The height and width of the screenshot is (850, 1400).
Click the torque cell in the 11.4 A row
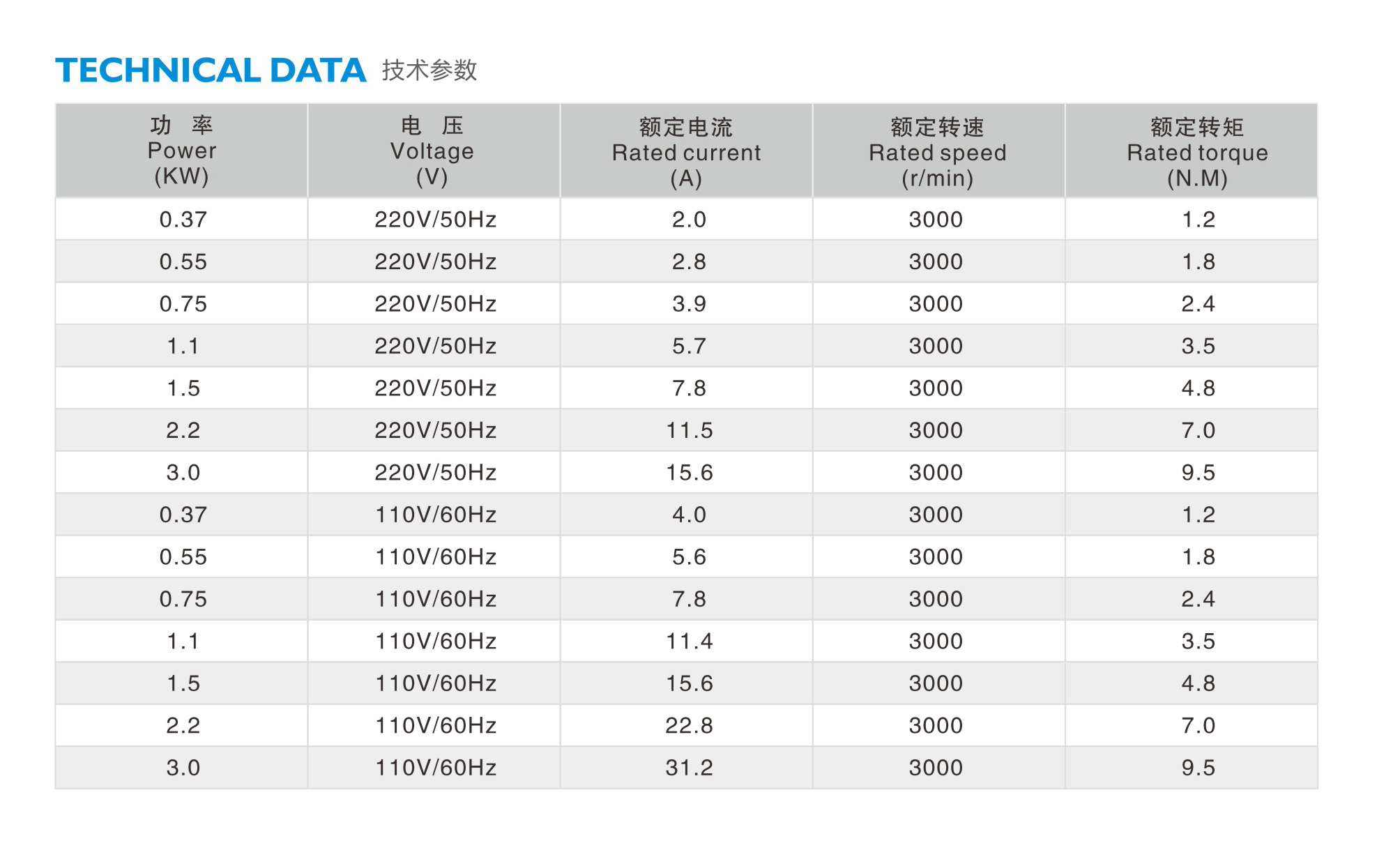click(x=1191, y=641)
